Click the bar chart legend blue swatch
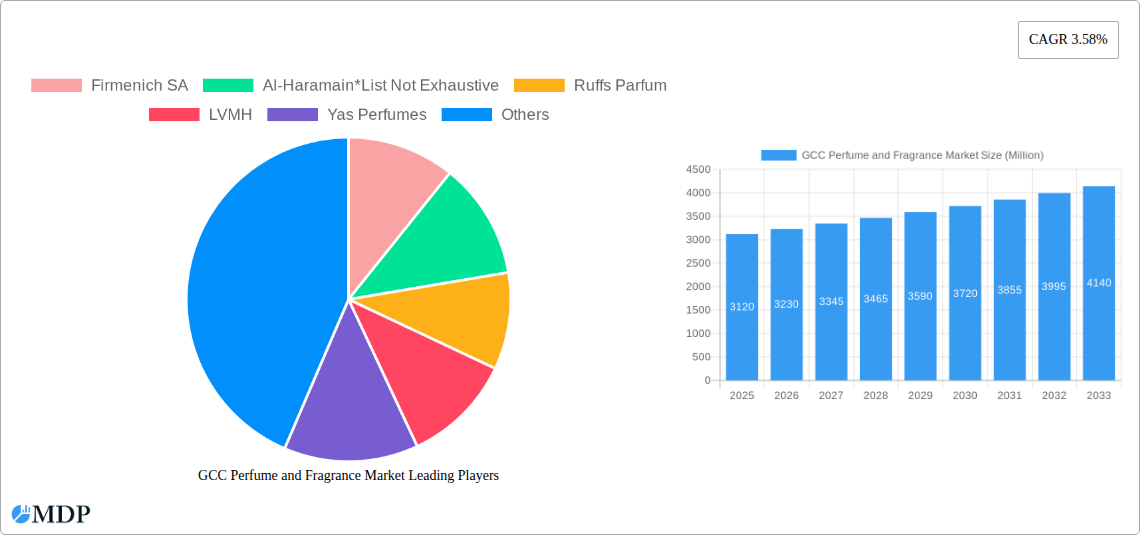The image size is (1140, 535). tap(778, 155)
